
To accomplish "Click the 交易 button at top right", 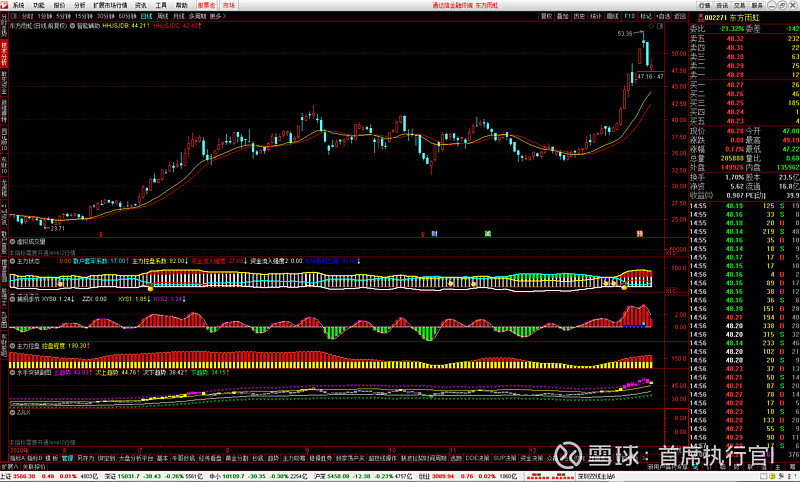I will pyautogui.click(x=739, y=5).
